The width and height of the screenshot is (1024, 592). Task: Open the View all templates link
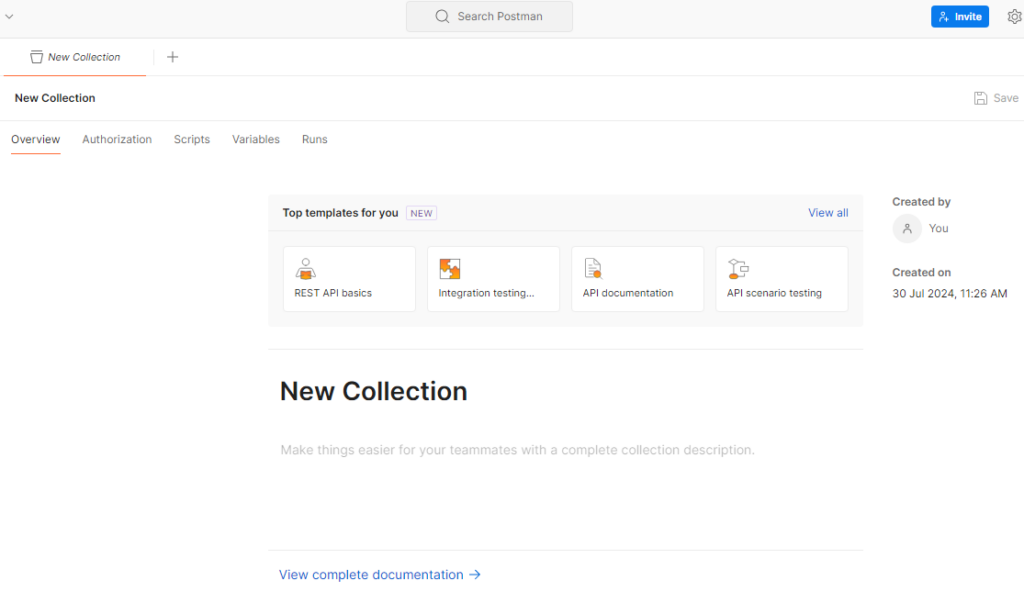pos(828,213)
